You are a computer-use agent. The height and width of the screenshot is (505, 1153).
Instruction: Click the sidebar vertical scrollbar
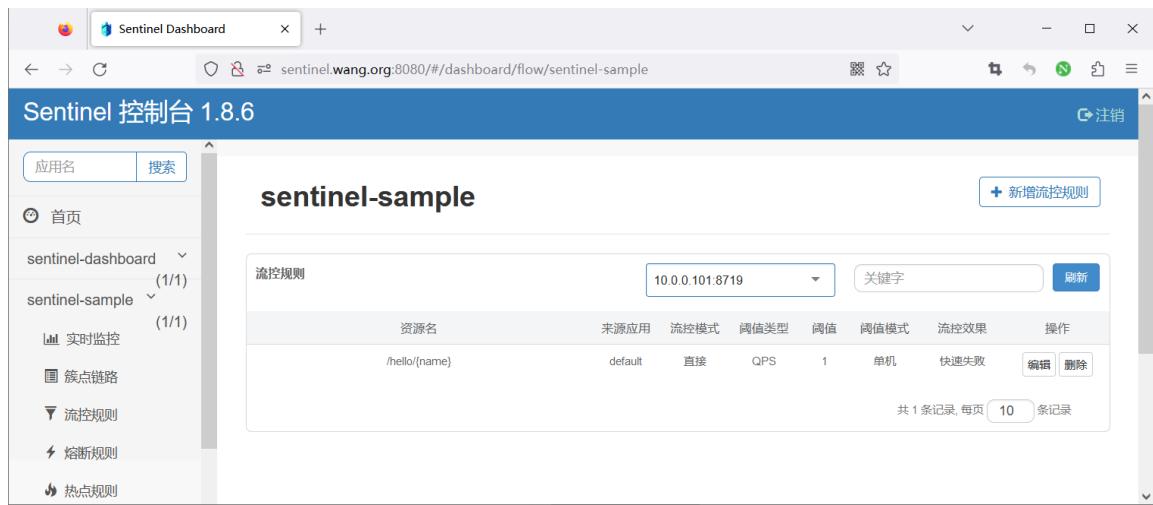[209, 300]
